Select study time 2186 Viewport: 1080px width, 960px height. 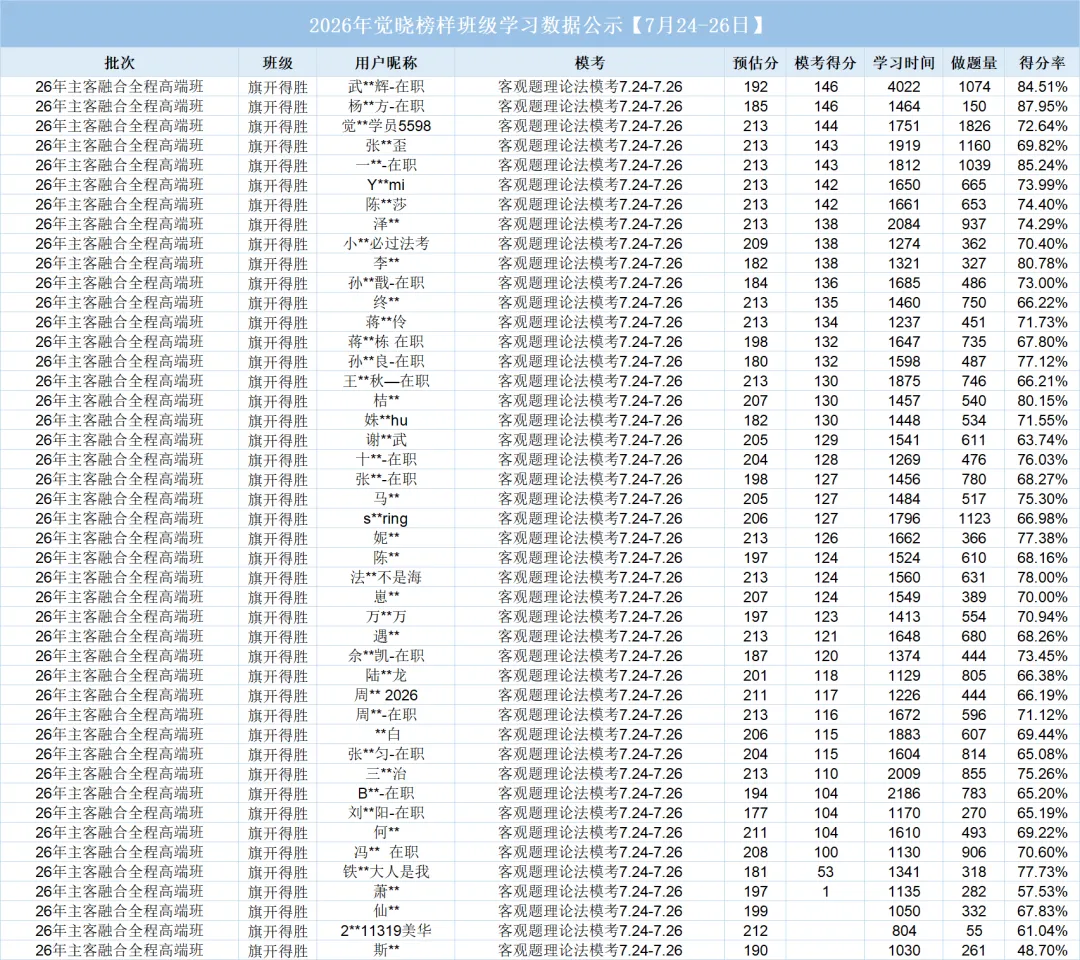click(904, 793)
